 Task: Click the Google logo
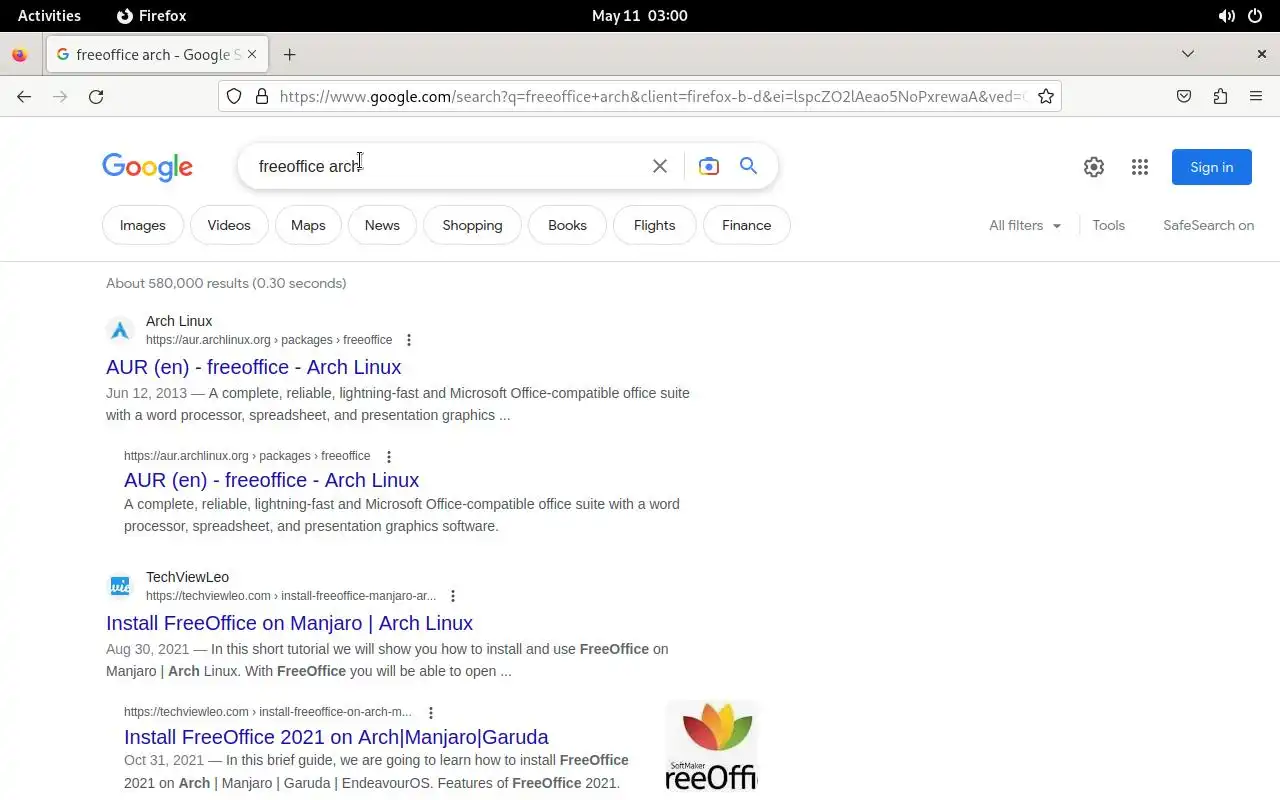[x=147, y=167]
